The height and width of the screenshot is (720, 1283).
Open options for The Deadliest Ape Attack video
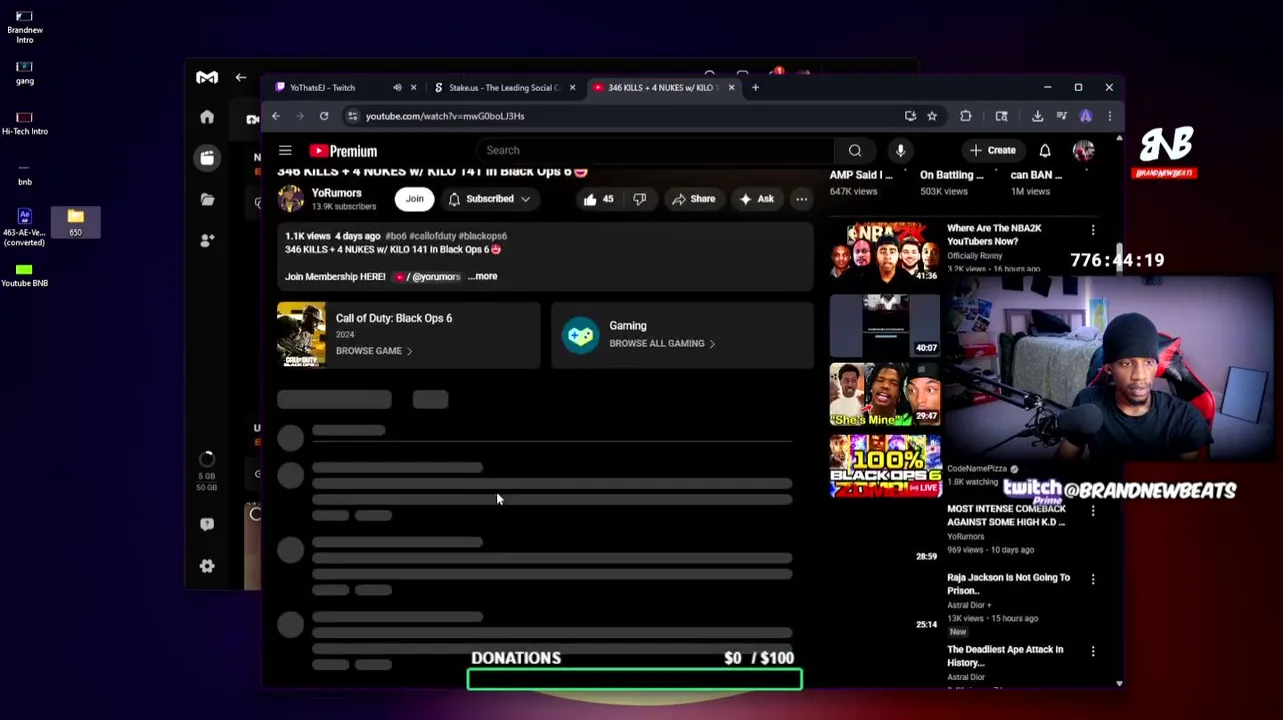coord(1093,651)
